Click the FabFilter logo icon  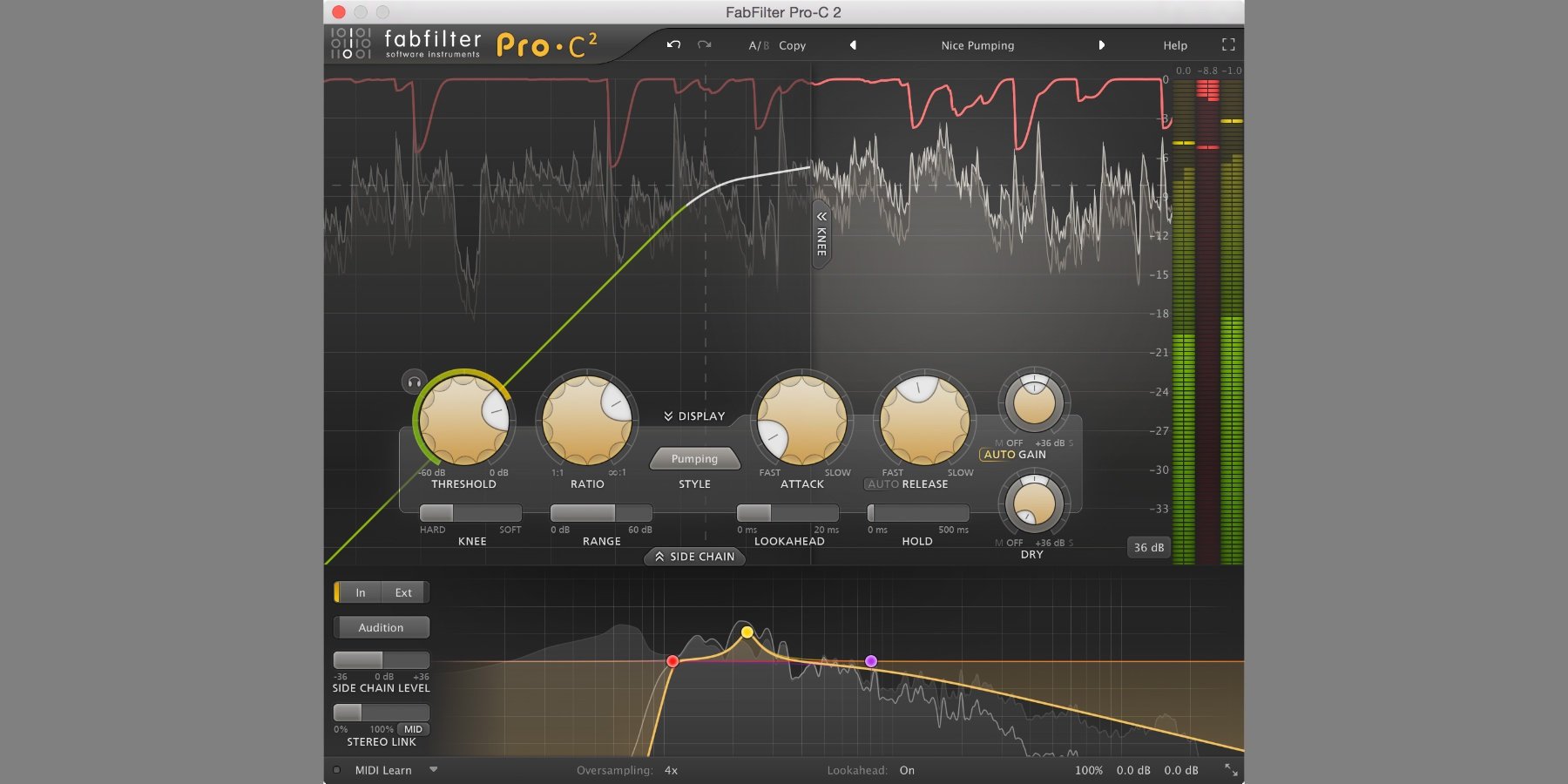pos(350,44)
